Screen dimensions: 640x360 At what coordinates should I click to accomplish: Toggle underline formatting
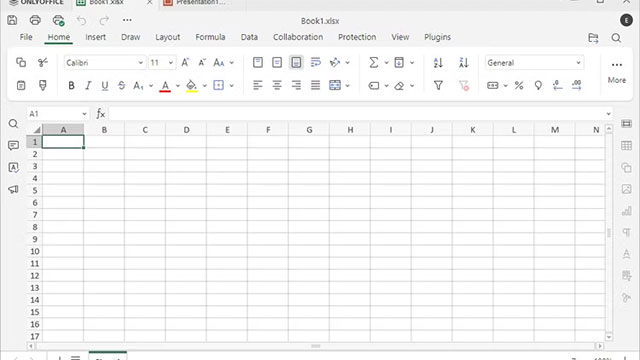[104, 85]
